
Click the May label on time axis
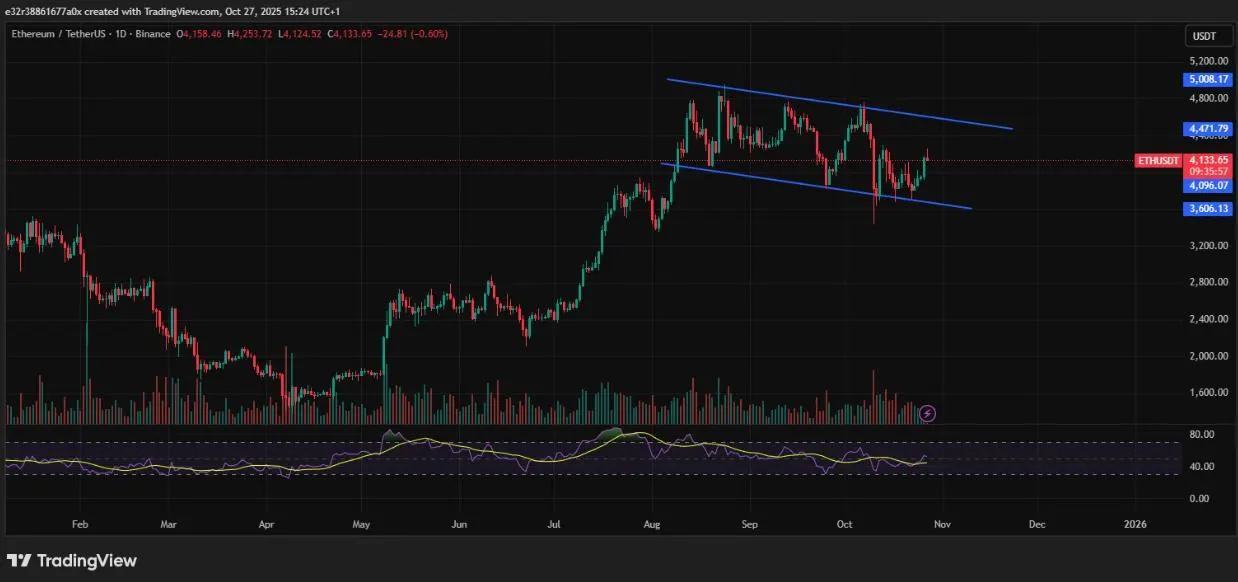[x=362, y=523]
